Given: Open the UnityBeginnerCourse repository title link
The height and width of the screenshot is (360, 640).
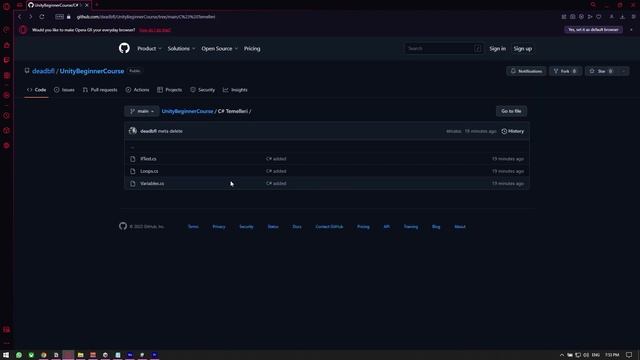Looking at the screenshot, I should [92, 71].
